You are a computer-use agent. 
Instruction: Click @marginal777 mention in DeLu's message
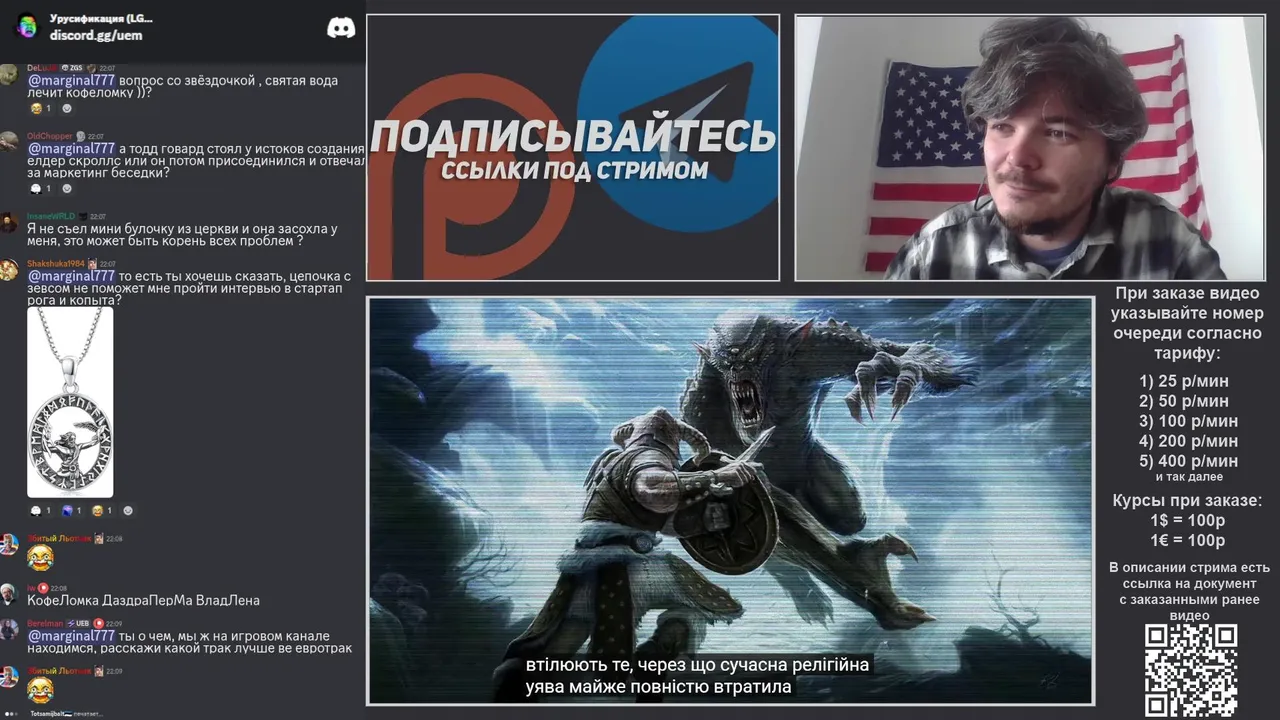[x=71, y=80]
